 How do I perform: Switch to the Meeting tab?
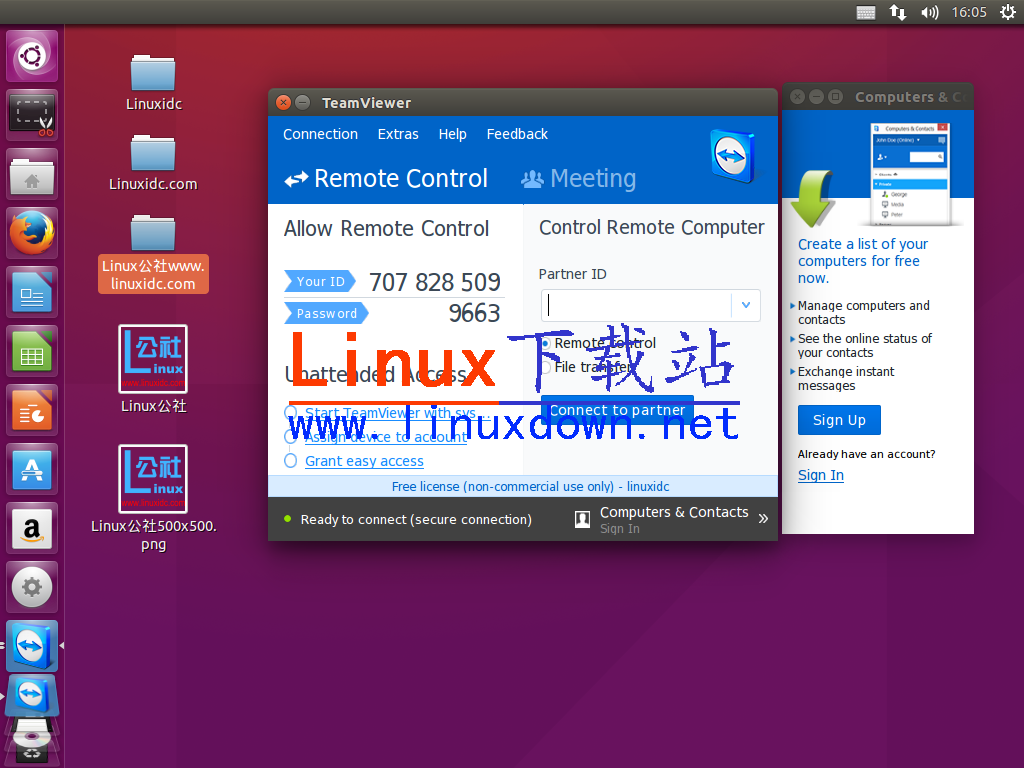point(578,178)
